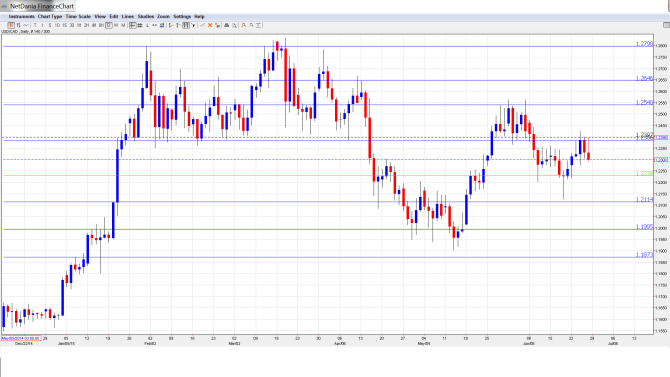Click the 1.1995 horizontal level label
This screenshot has height=377, width=670.
coord(644,227)
